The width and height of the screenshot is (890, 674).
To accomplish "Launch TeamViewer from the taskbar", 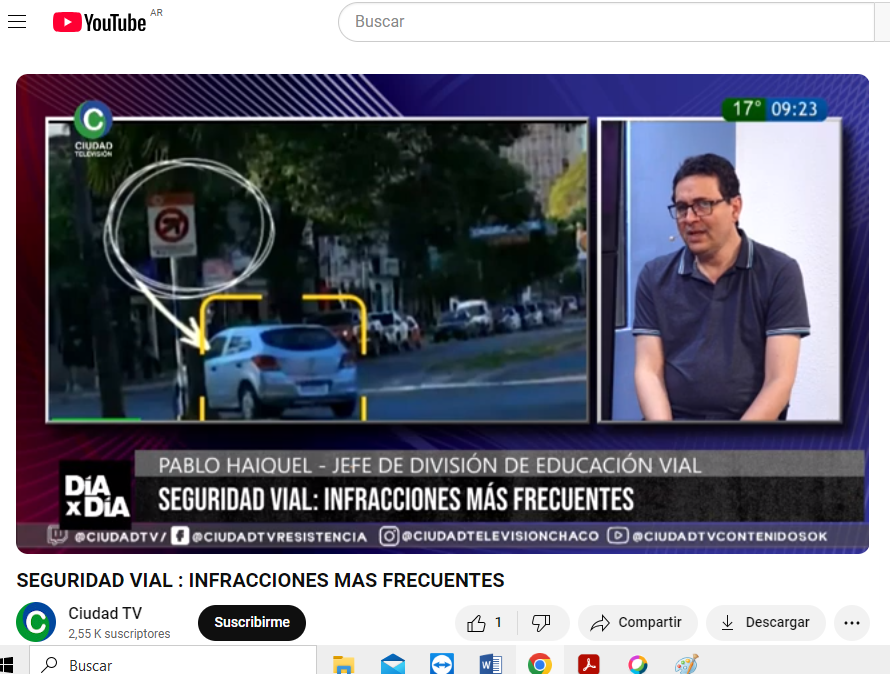I will click(x=441, y=664).
